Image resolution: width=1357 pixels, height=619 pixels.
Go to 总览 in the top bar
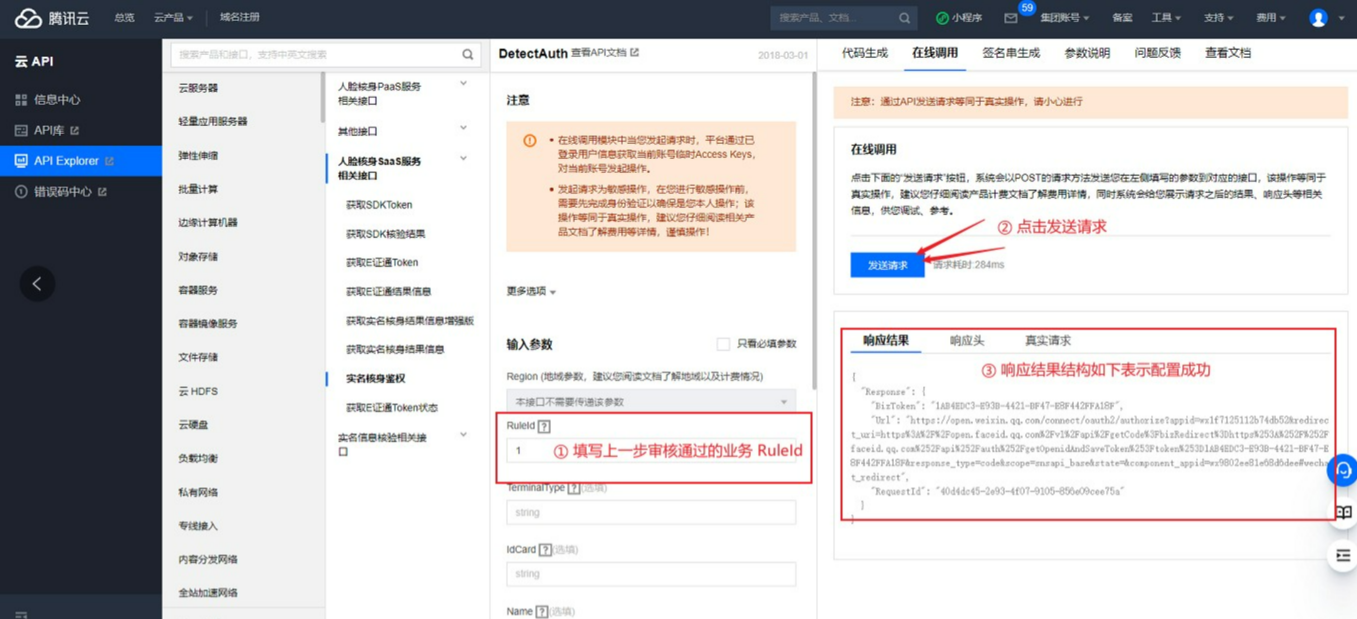(125, 18)
